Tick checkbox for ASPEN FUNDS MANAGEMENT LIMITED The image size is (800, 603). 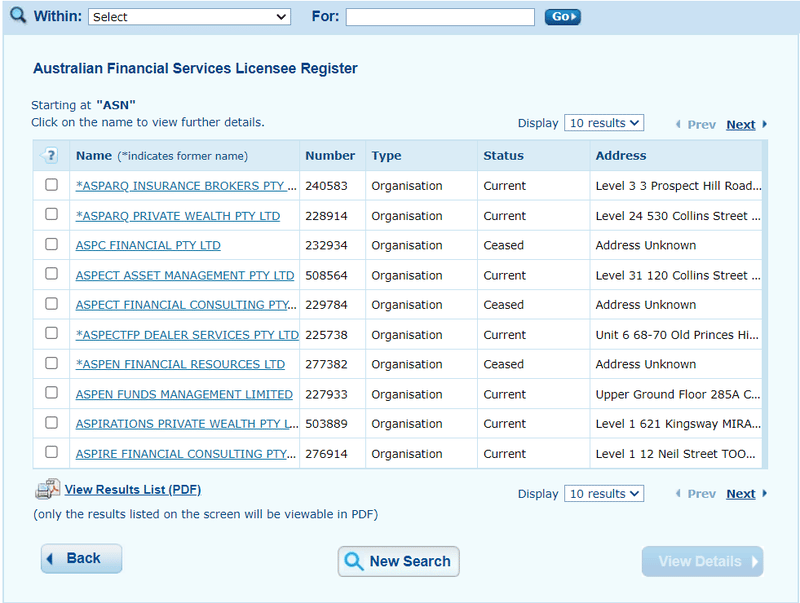click(52, 393)
